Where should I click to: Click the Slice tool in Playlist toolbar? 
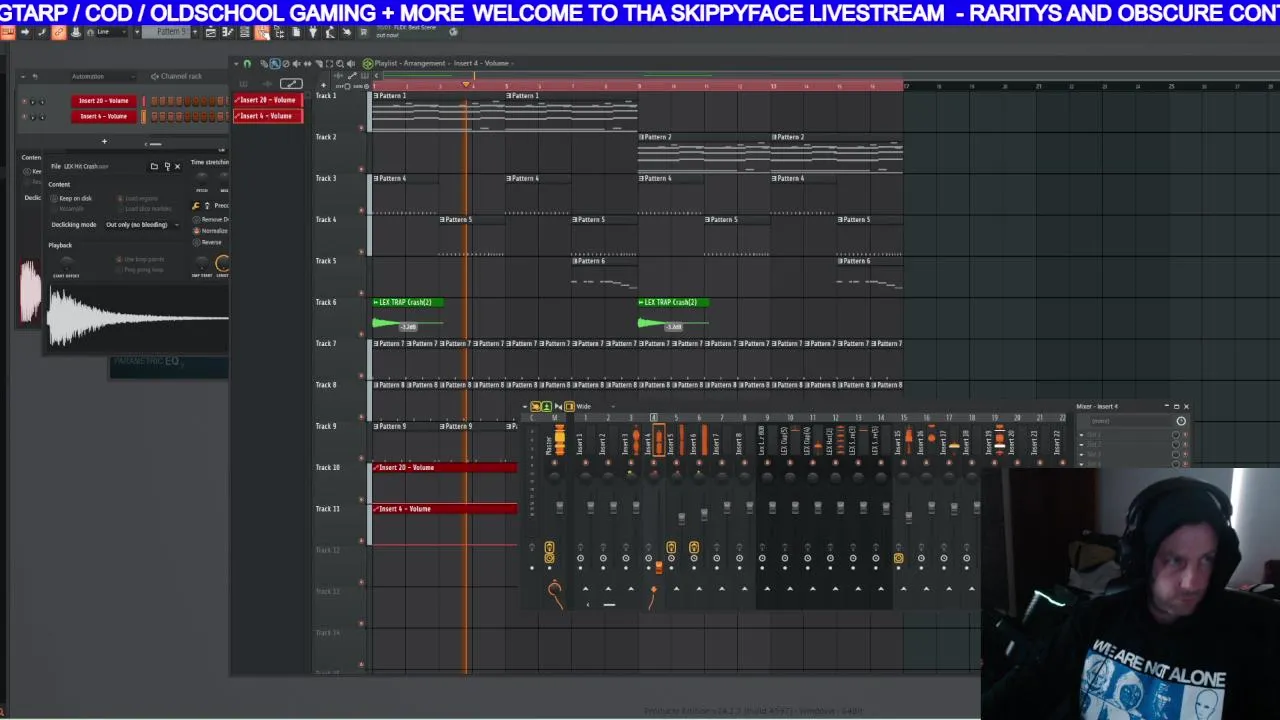[x=319, y=63]
